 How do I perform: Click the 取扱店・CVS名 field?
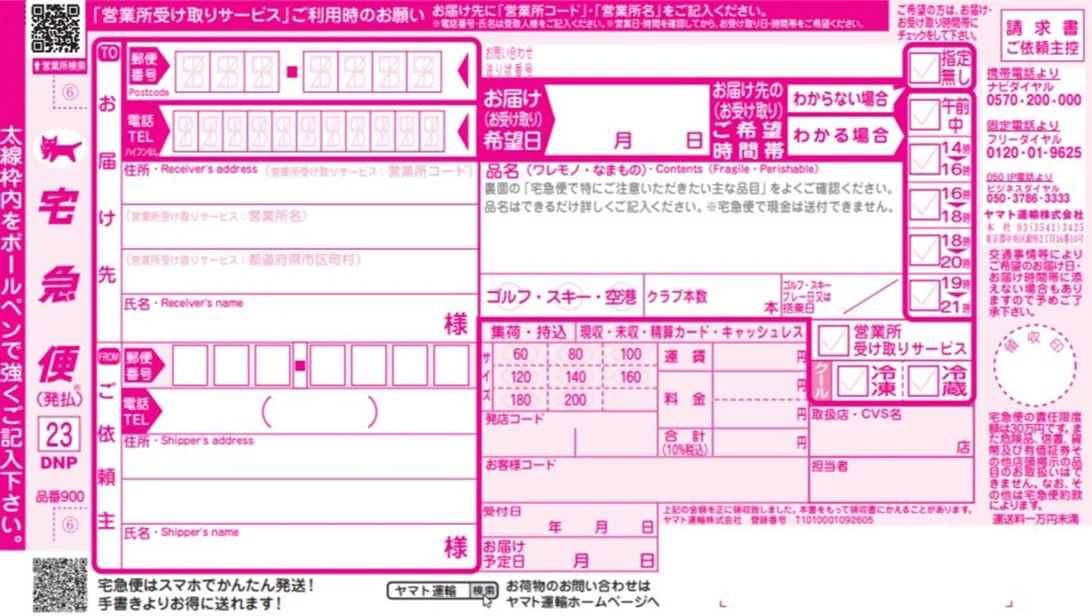[891, 432]
